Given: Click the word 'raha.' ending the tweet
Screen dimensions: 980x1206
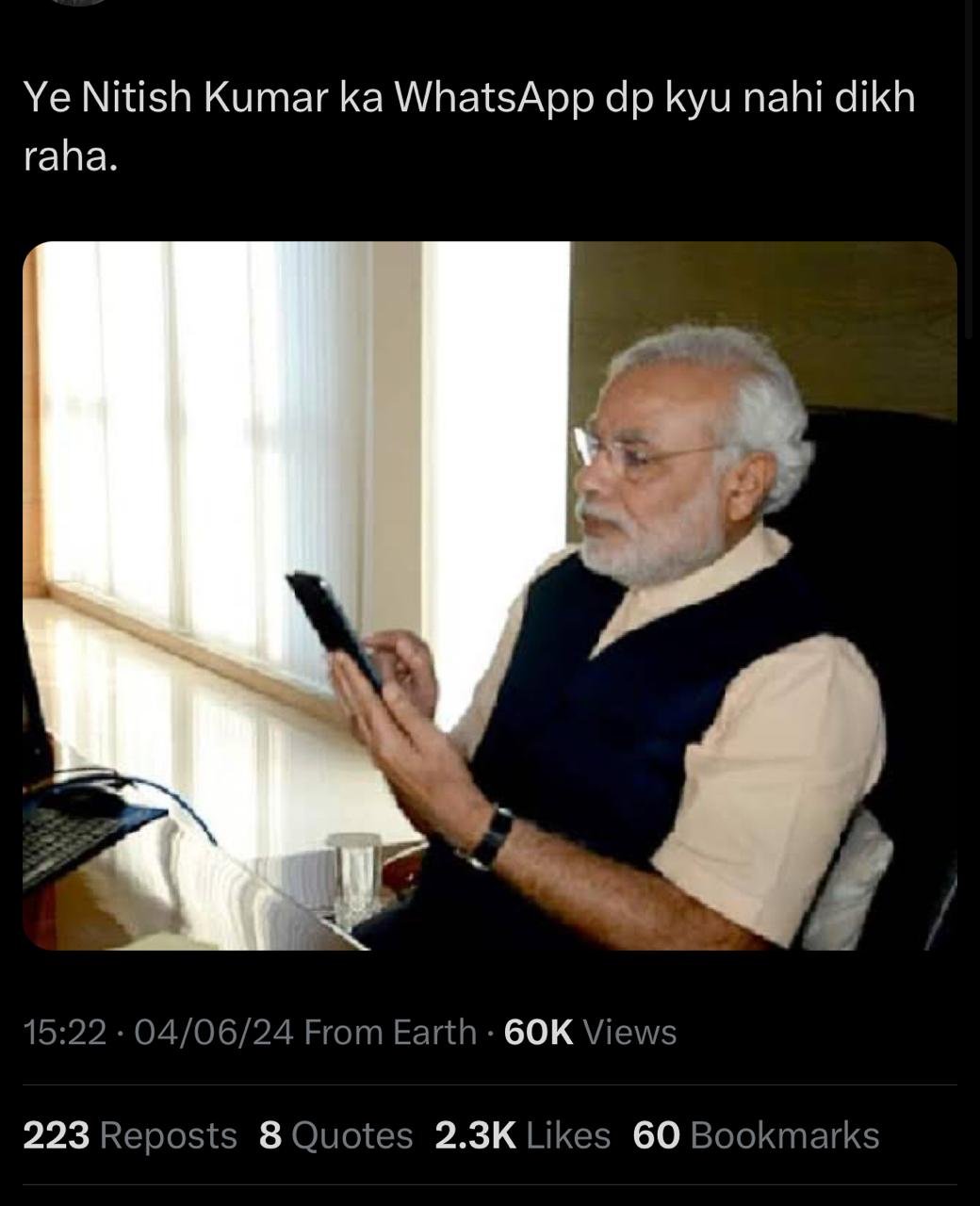Looking at the screenshot, I should (x=71, y=156).
